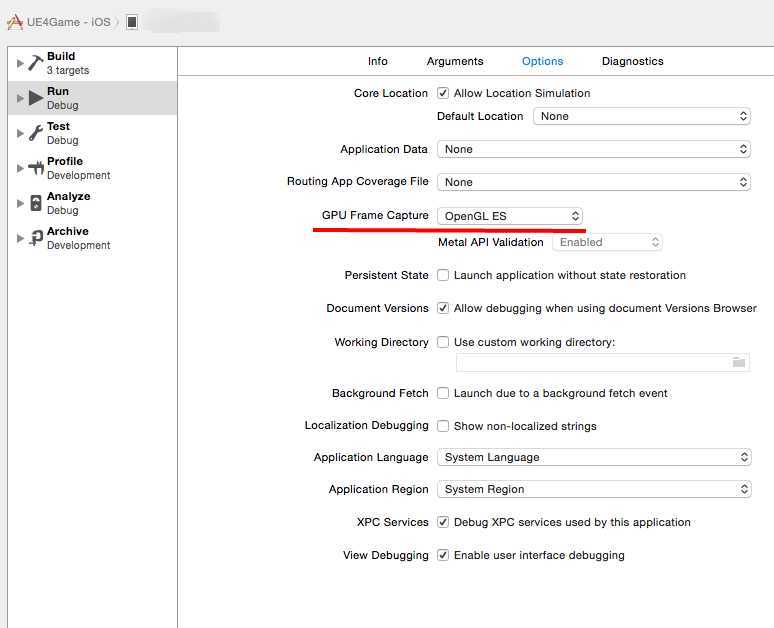The height and width of the screenshot is (628, 774).
Task: Enable Launch application without state restoration
Action: (443, 275)
